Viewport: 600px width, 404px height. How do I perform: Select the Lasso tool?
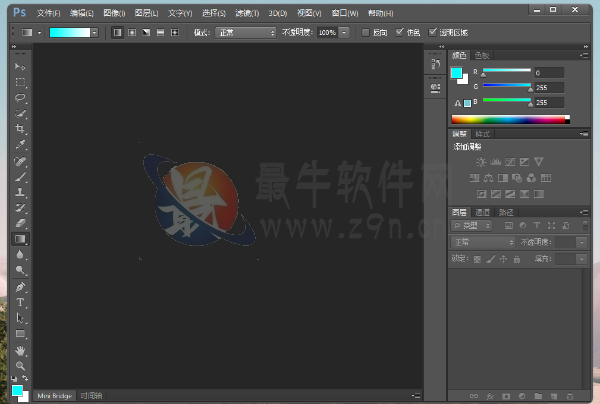pos(20,98)
